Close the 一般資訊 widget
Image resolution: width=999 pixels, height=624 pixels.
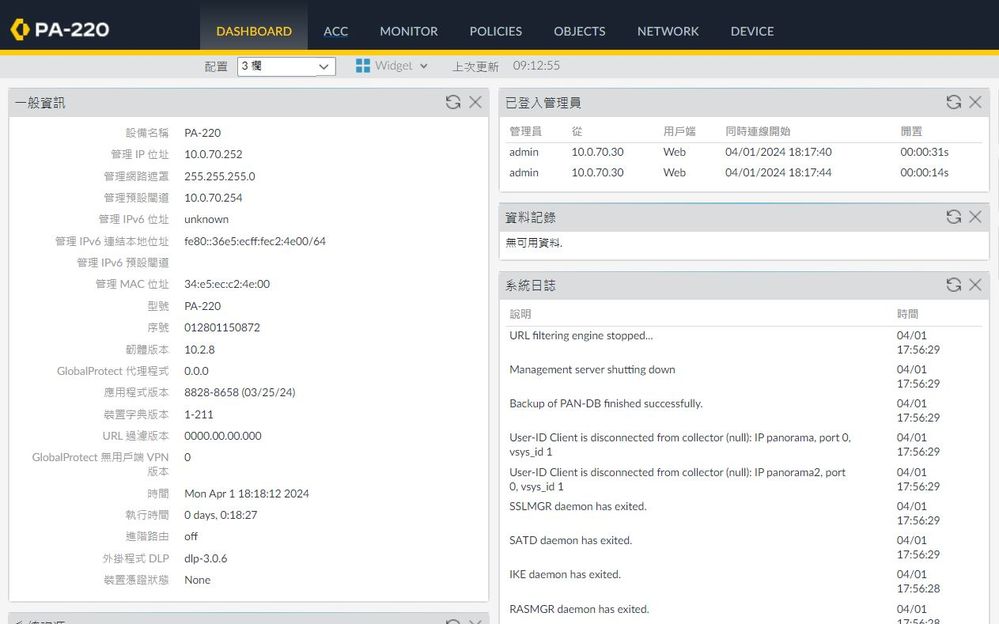[x=475, y=102]
